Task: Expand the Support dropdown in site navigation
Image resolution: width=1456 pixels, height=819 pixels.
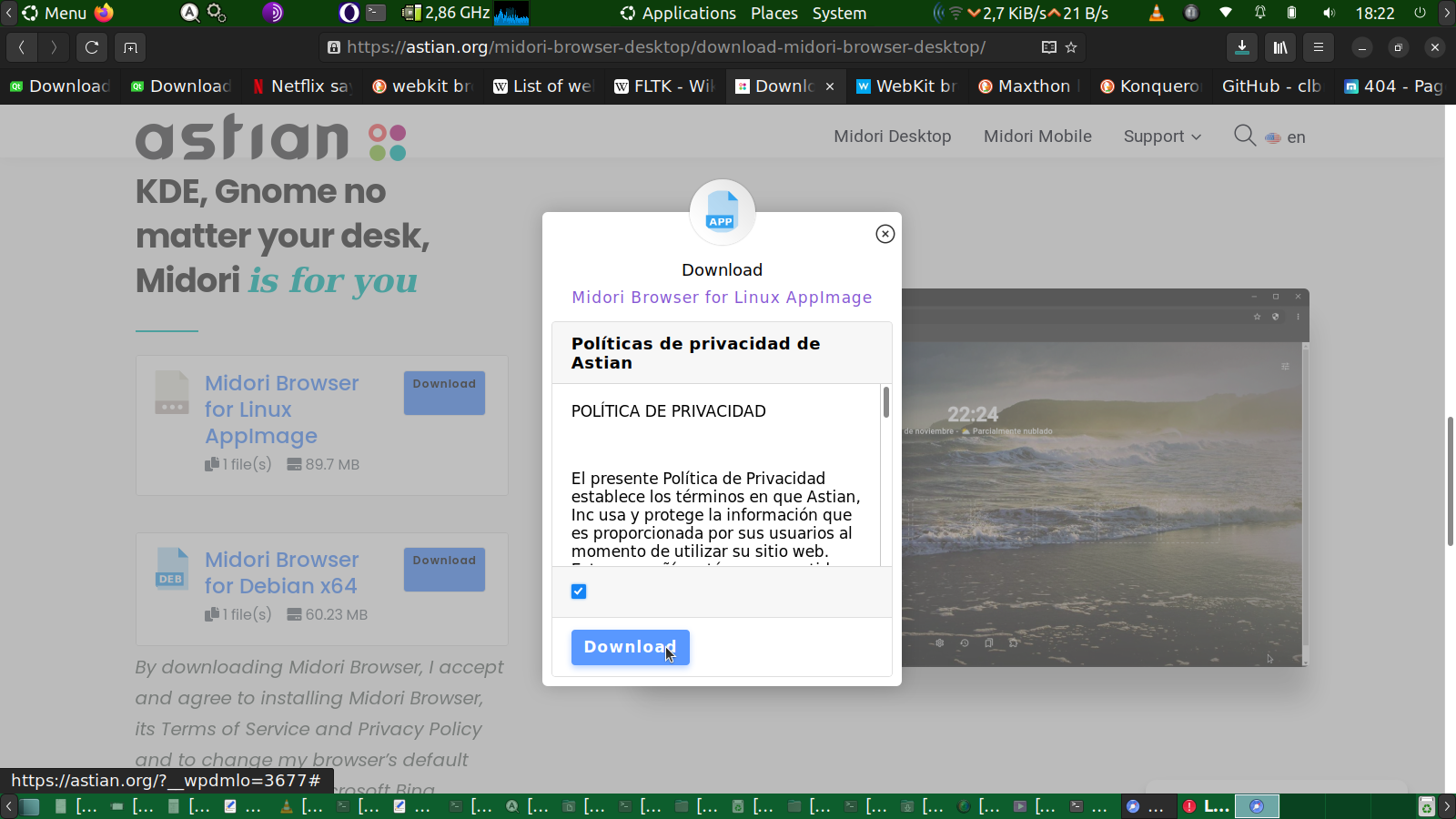Action: pyautogui.click(x=1162, y=136)
